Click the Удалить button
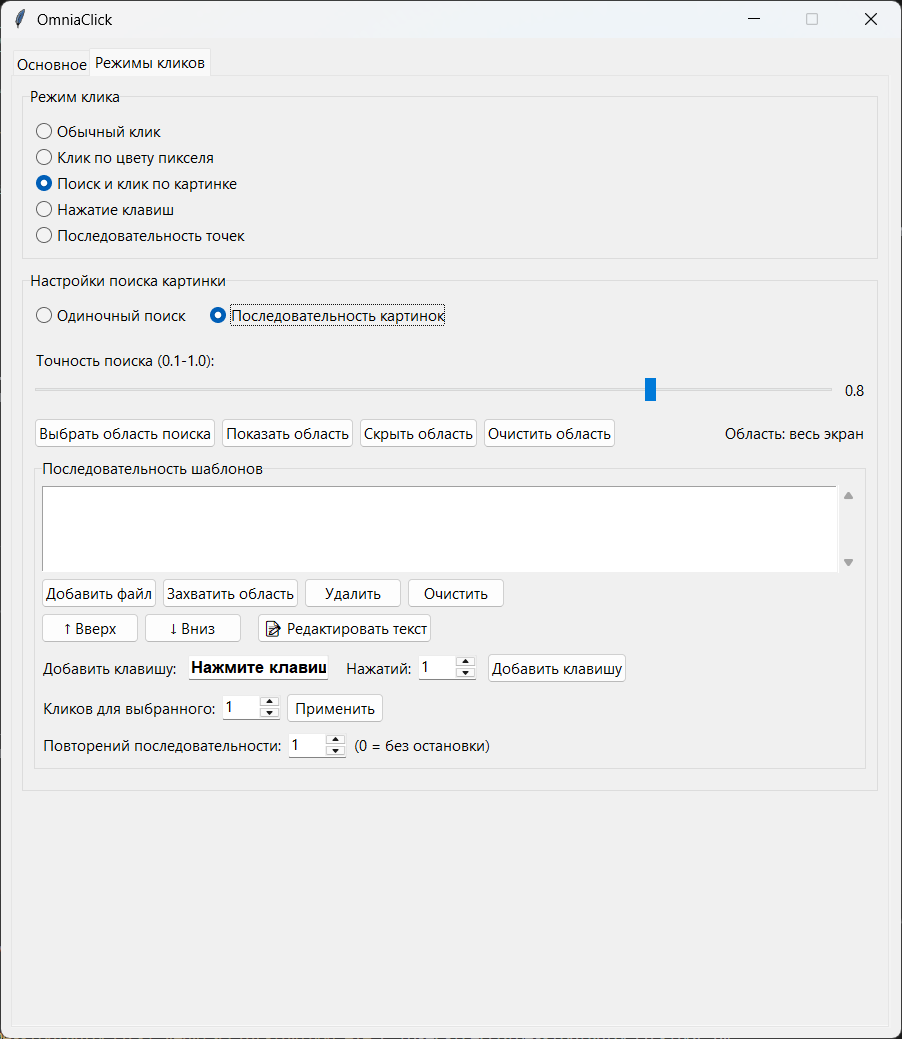The width and height of the screenshot is (902, 1039). pyautogui.click(x=353, y=593)
